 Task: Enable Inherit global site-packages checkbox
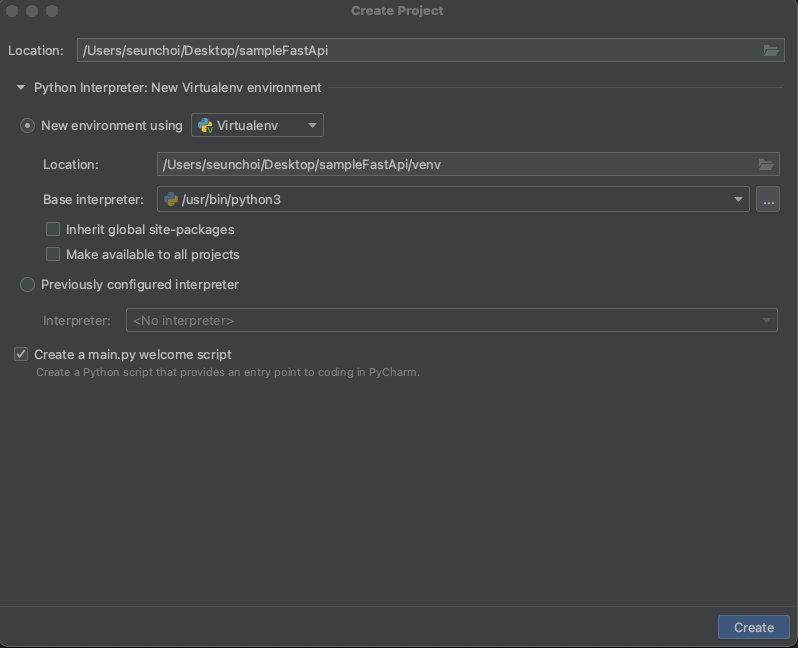(53, 229)
